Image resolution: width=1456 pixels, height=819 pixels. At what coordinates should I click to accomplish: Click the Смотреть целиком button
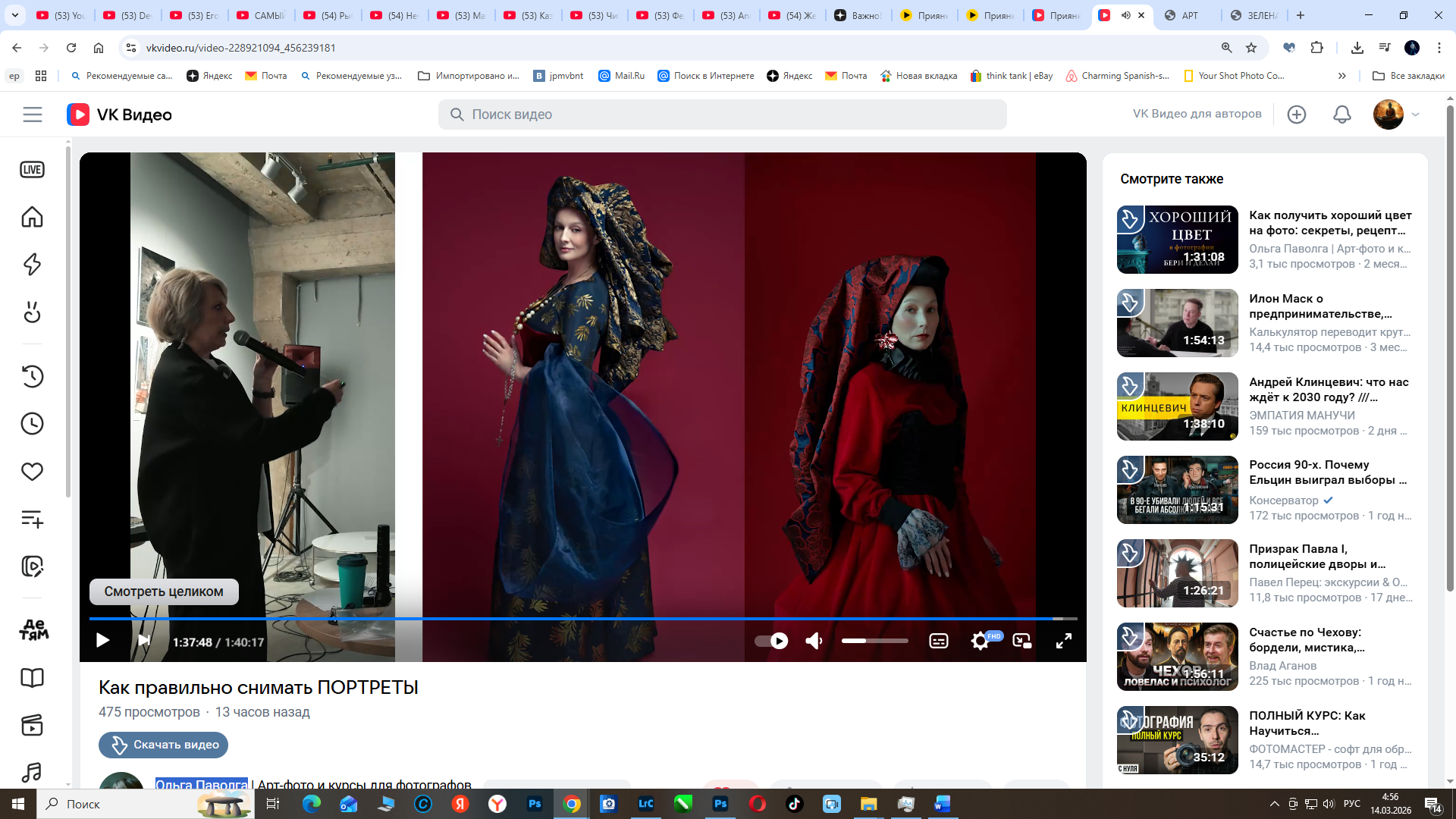click(x=164, y=591)
